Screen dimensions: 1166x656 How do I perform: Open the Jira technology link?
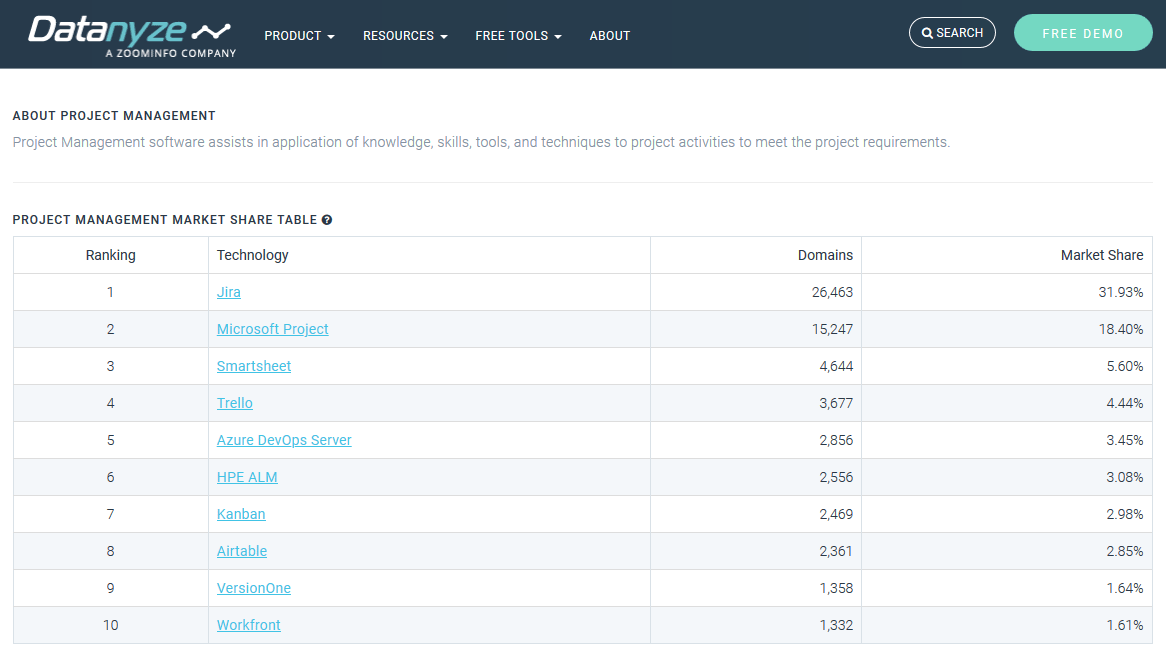(x=228, y=292)
